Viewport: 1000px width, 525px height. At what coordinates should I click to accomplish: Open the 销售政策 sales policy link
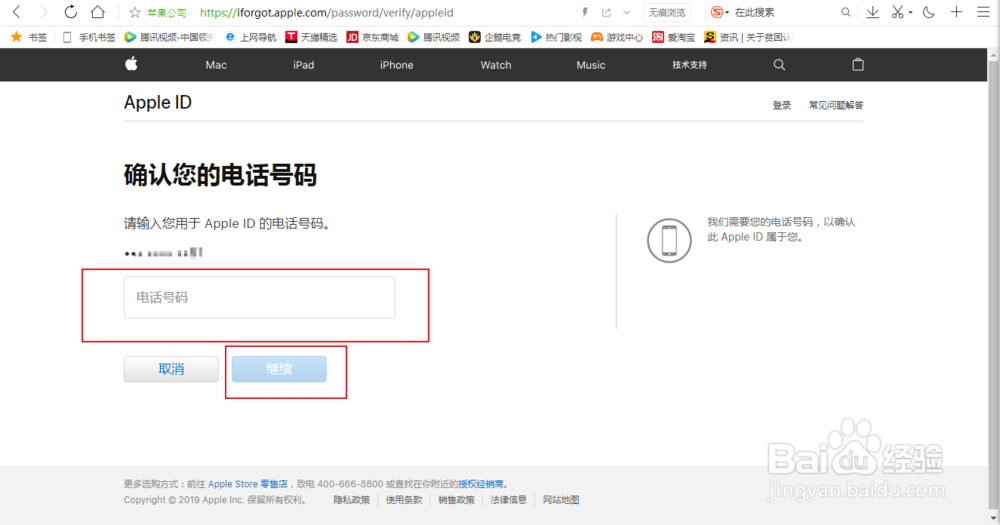click(x=456, y=500)
